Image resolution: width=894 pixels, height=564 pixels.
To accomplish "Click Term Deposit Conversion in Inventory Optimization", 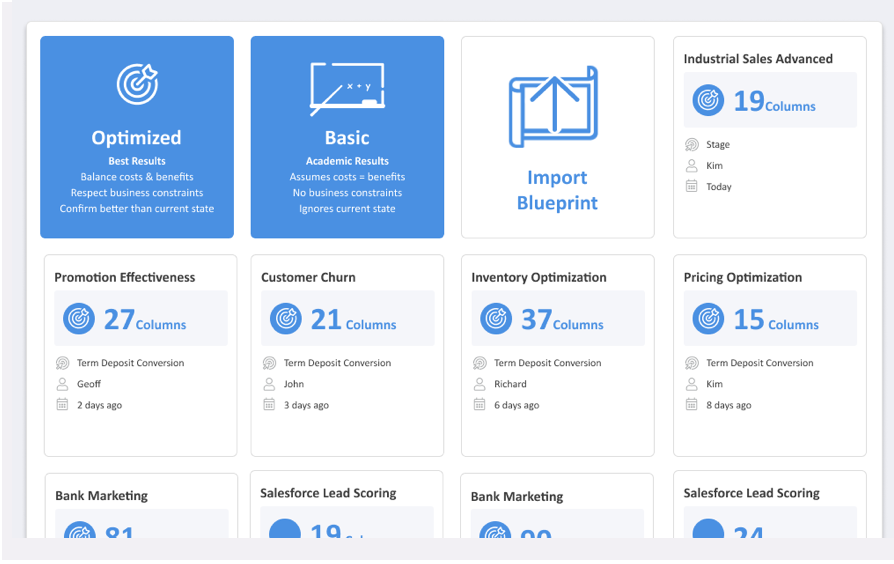I will pyautogui.click(x=547, y=363).
